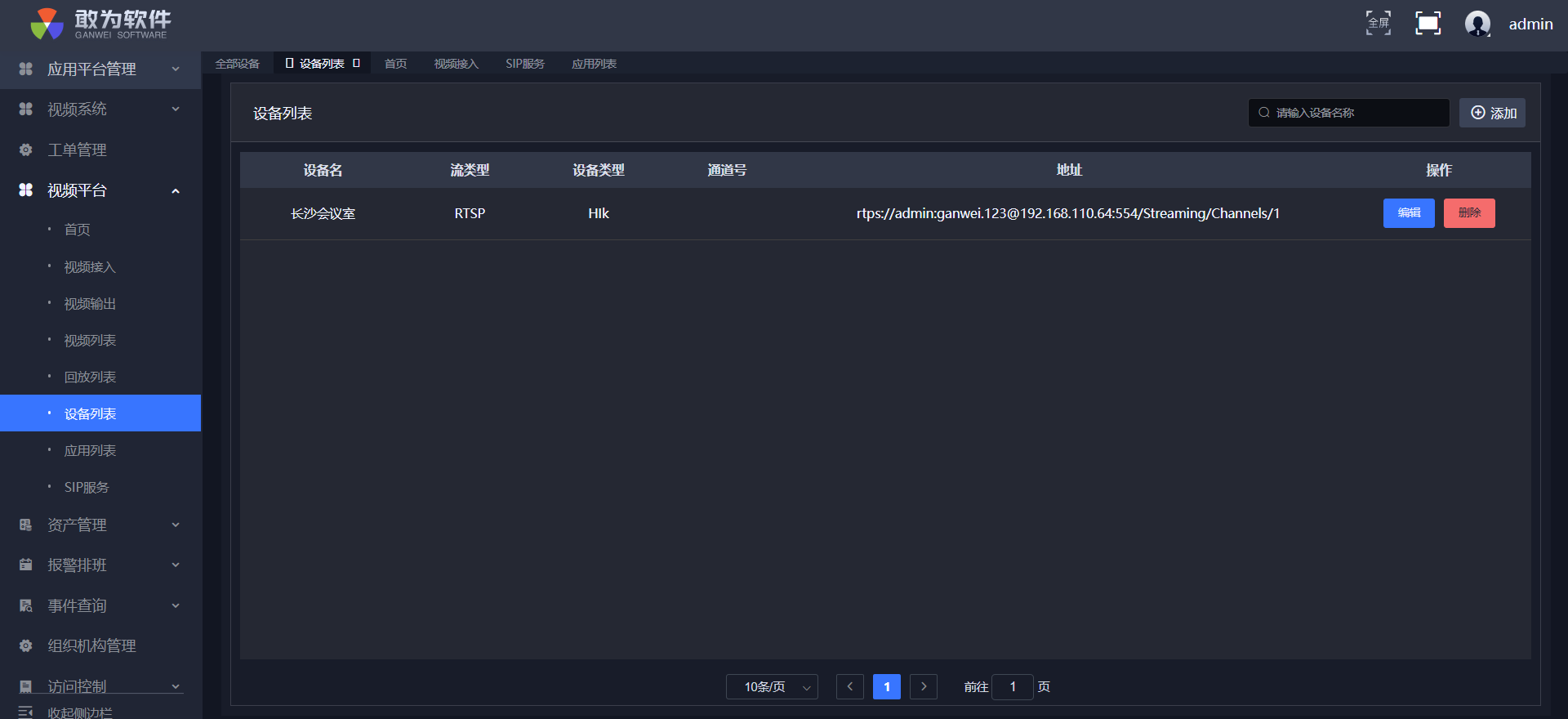This screenshot has height=719, width=1568.
Task: Focus the 请输入设备名称 search field
Action: (1348, 113)
